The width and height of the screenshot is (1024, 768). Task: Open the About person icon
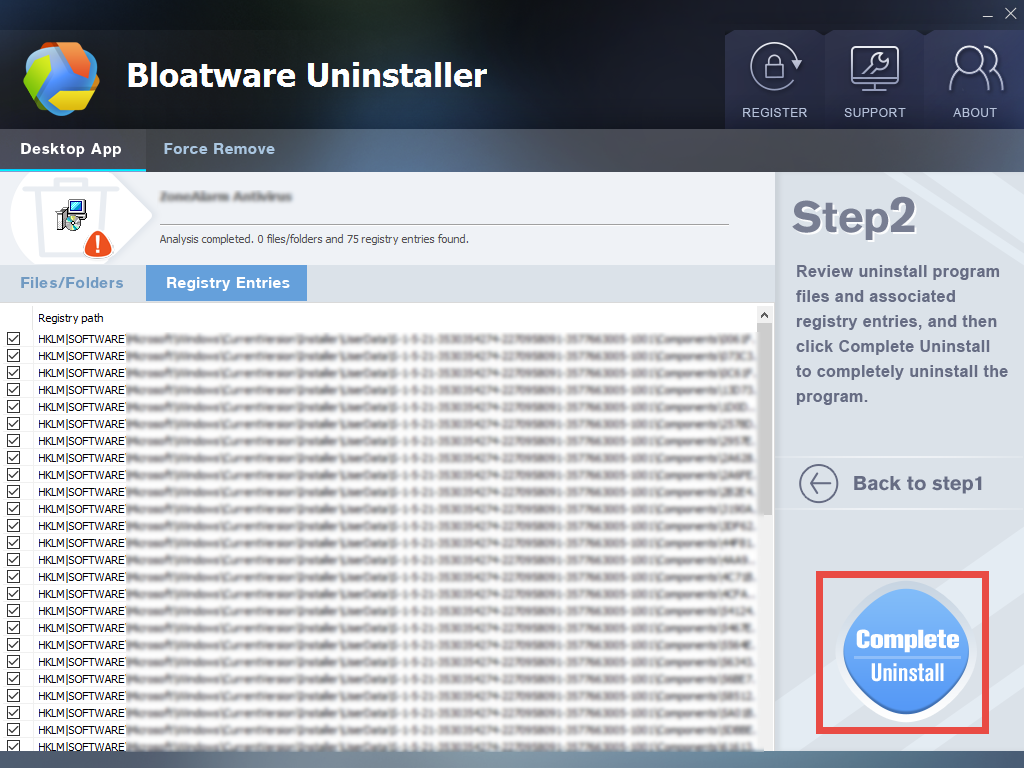[x=974, y=70]
